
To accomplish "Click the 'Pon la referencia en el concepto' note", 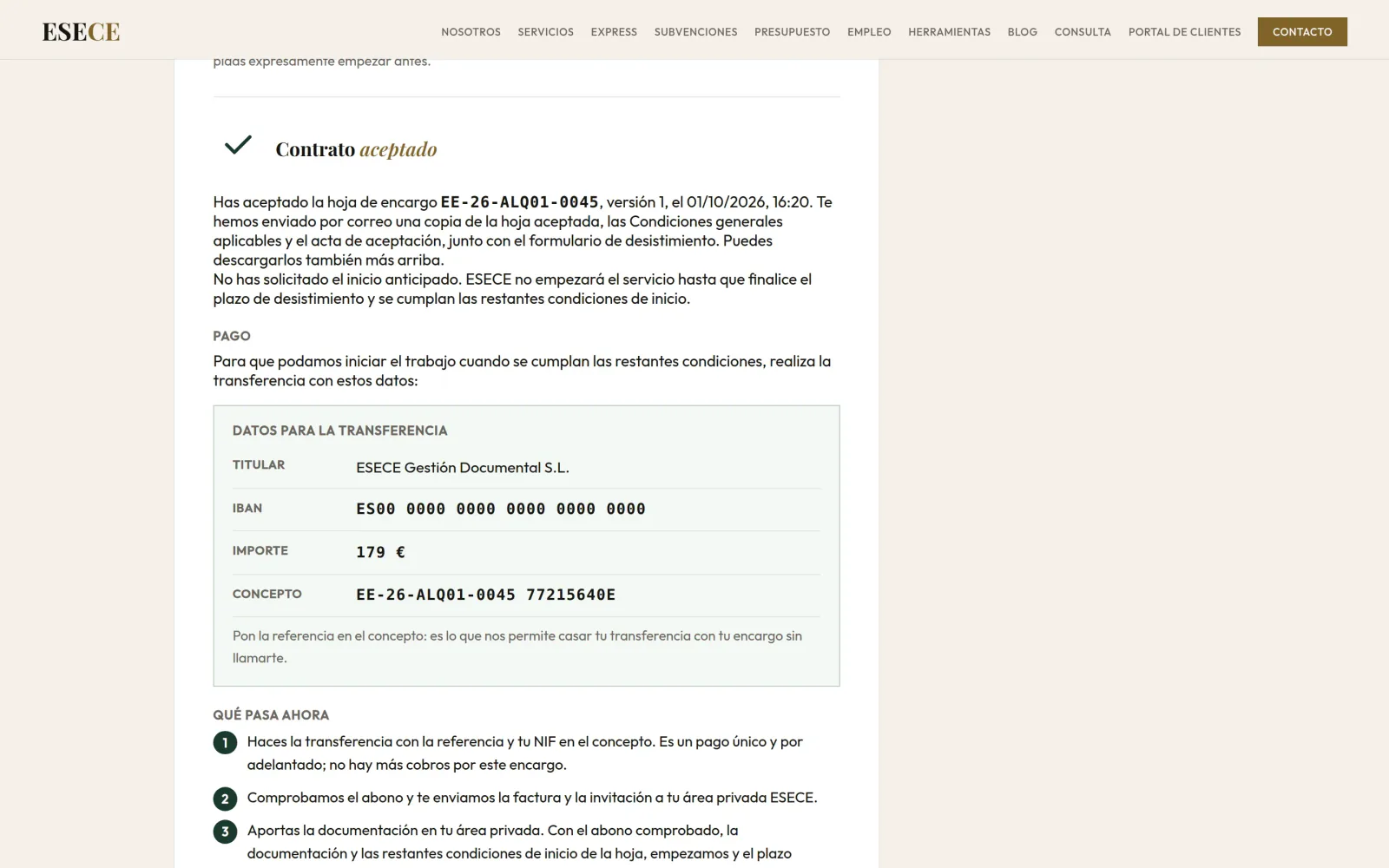I will pos(517,647).
